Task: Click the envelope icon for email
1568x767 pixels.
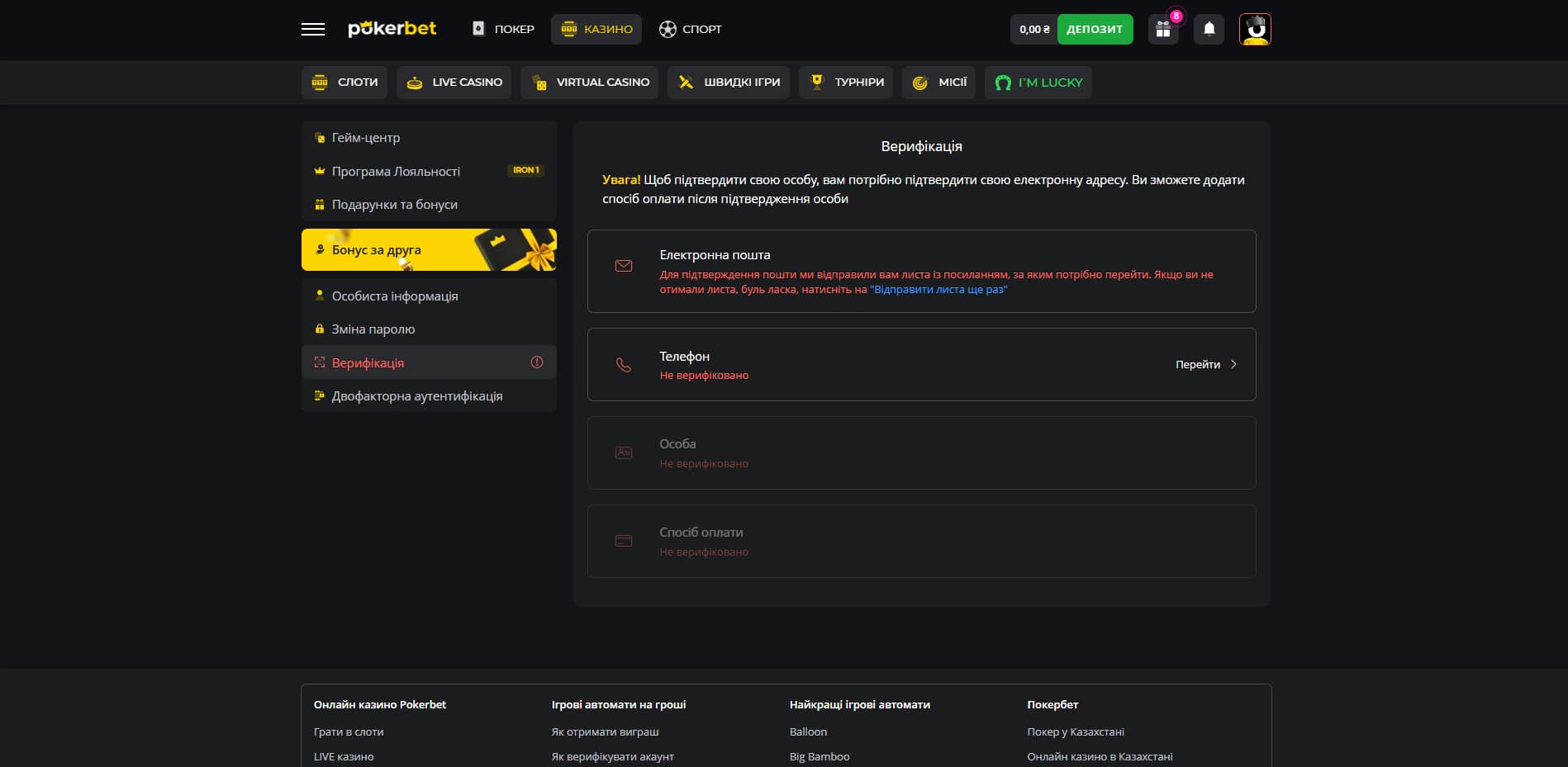Action: pyautogui.click(x=624, y=266)
